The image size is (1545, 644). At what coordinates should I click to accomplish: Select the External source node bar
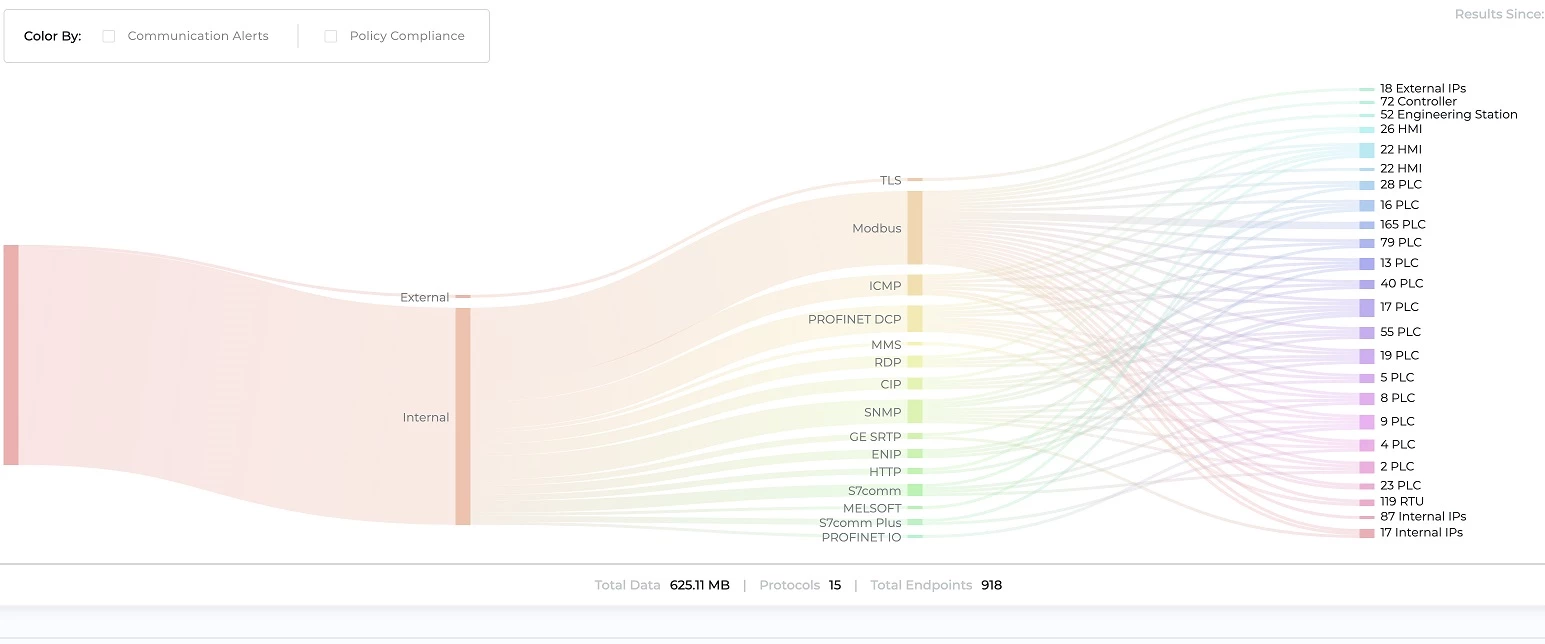point(463,297)
